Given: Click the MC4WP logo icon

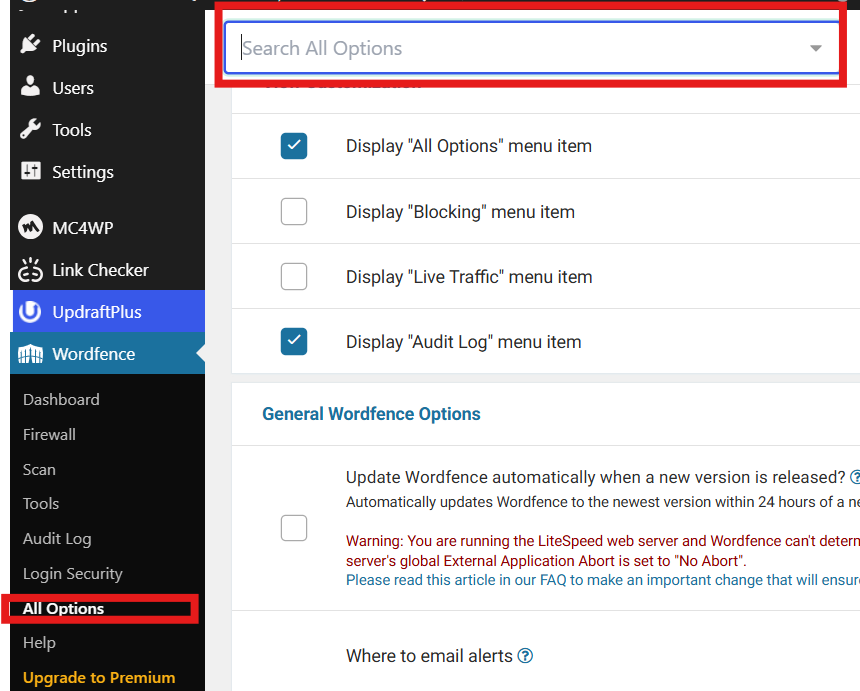Looking at the screenshot, I should click(x=30, y=227).
